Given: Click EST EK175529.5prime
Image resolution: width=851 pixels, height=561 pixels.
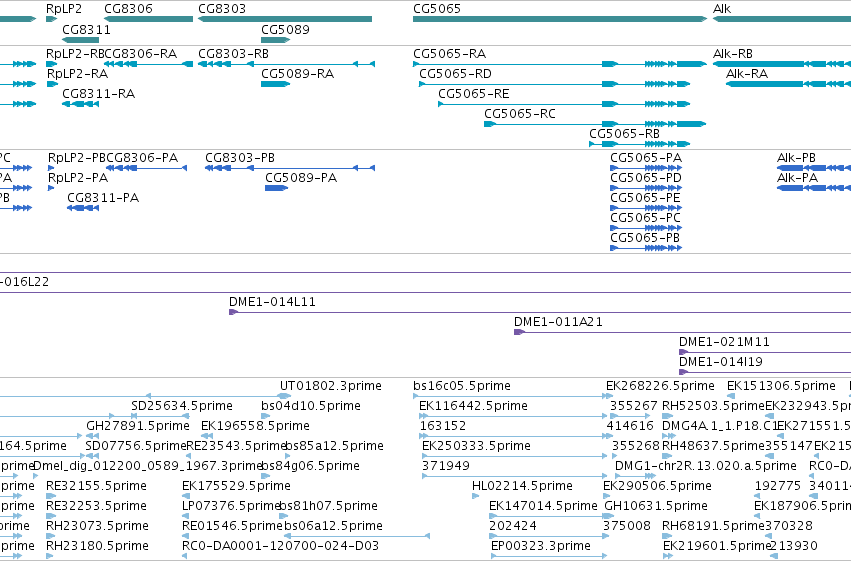Looking at the screenshot, I should point(236,486).
